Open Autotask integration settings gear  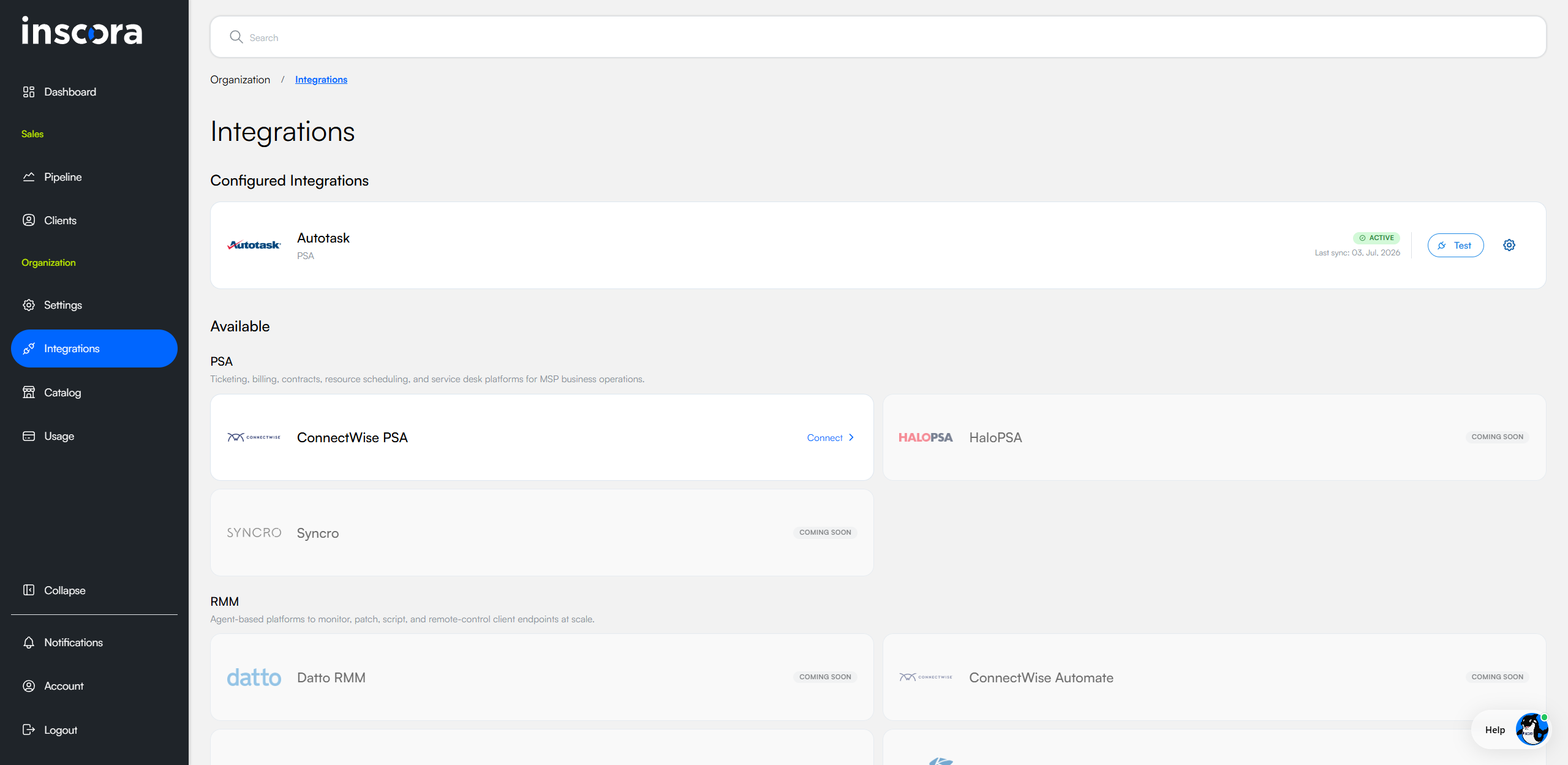(x=1509, y=245)
